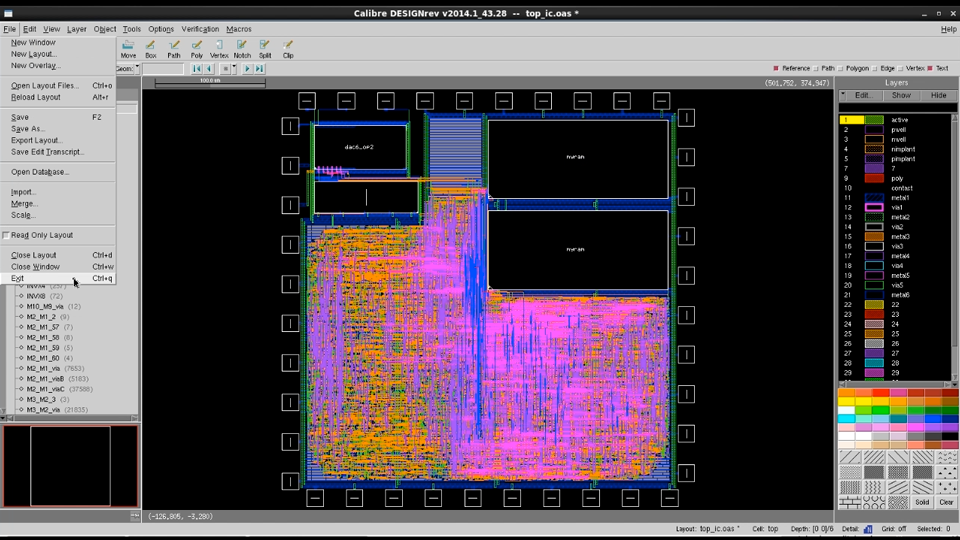Expand the M2_M1_viaC cell node
Image resolution: width=960 pixels, height=540 pixels.
click(21, 389)
